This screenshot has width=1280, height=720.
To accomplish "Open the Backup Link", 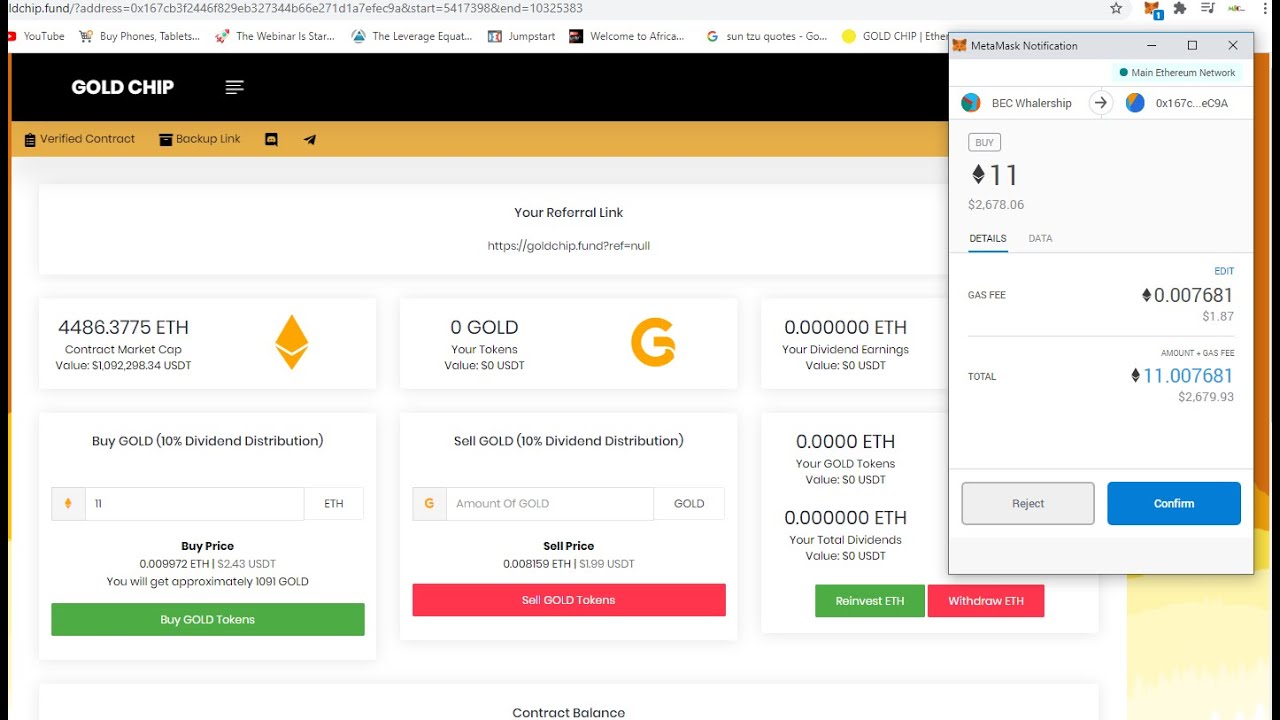I will pos(200,139).
